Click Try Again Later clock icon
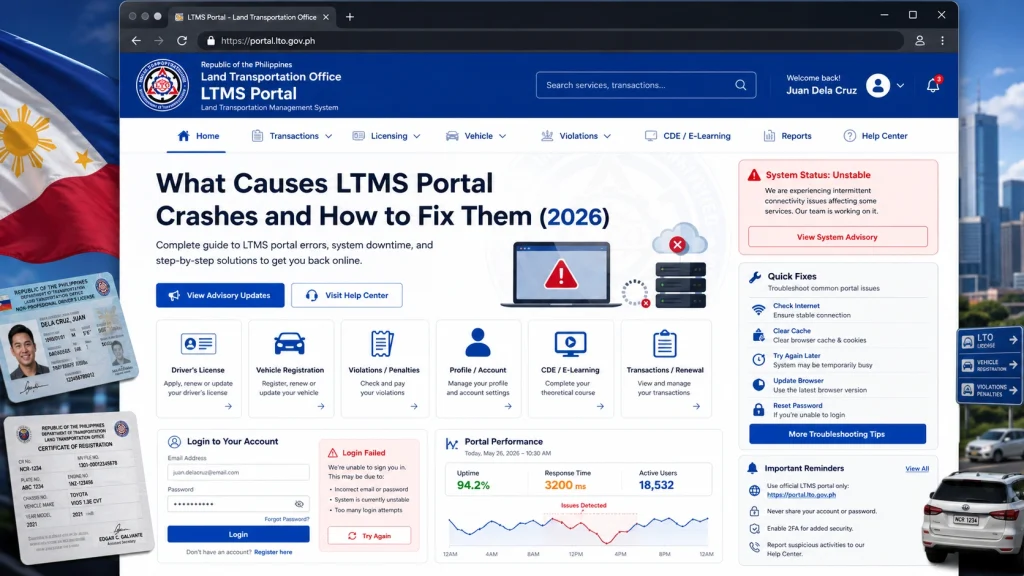 click(x=758, y=359)
